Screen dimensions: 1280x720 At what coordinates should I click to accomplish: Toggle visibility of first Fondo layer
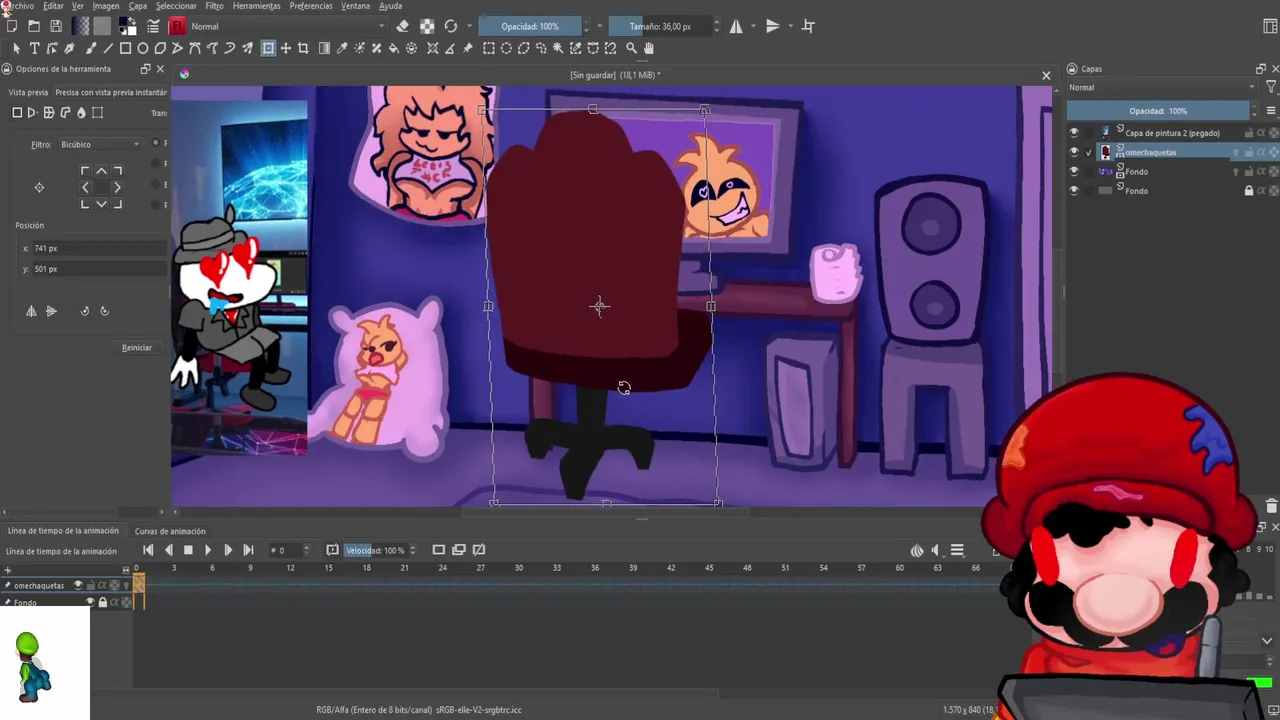point(1074,171)
